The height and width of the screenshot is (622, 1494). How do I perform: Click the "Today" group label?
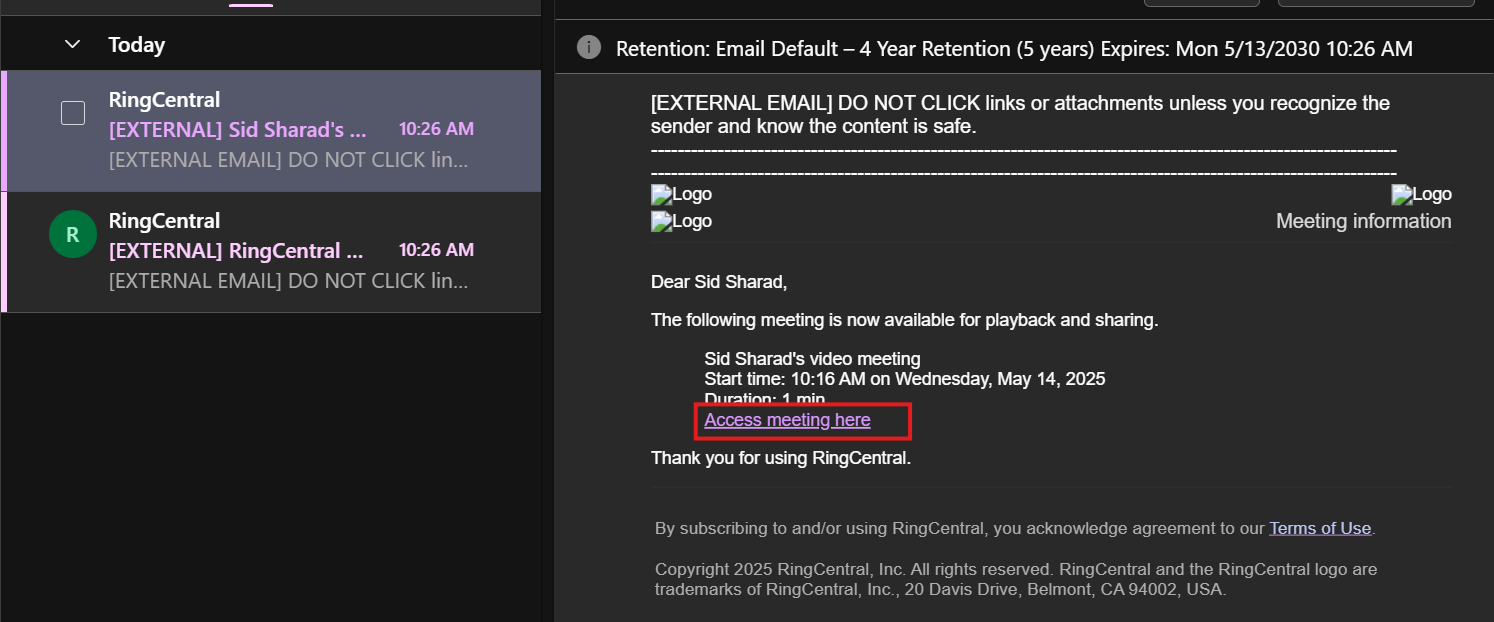click(137, 45)
